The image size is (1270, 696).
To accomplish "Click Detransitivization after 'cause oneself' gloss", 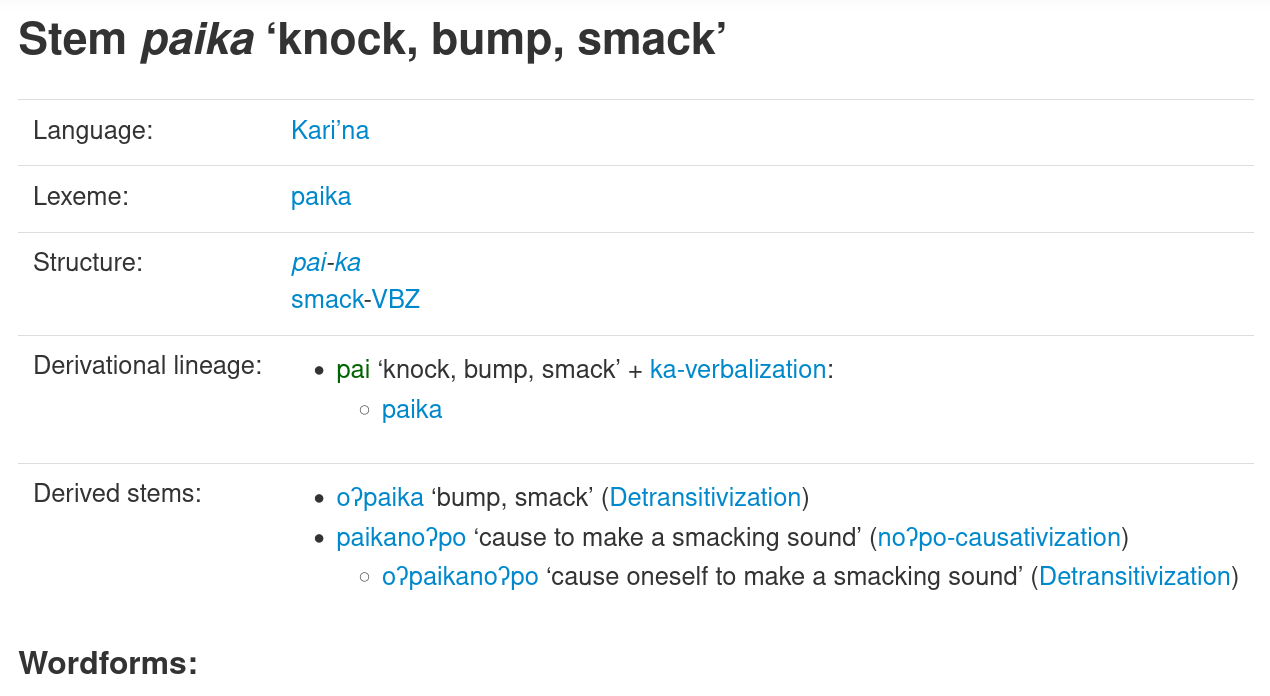I will (x=1135, y=577).
